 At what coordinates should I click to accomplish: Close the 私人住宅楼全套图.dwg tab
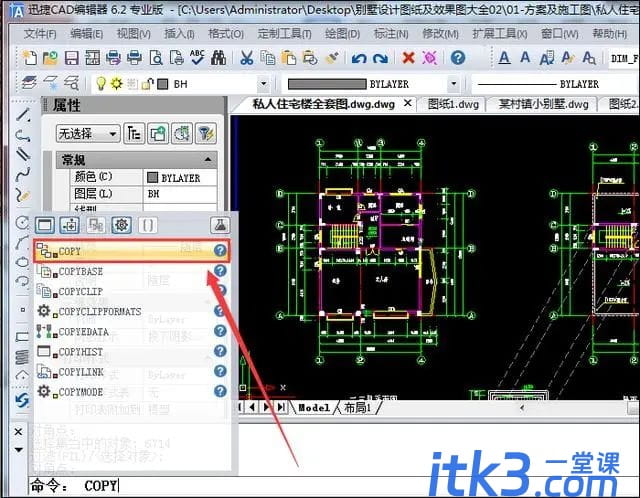point(407,104)
